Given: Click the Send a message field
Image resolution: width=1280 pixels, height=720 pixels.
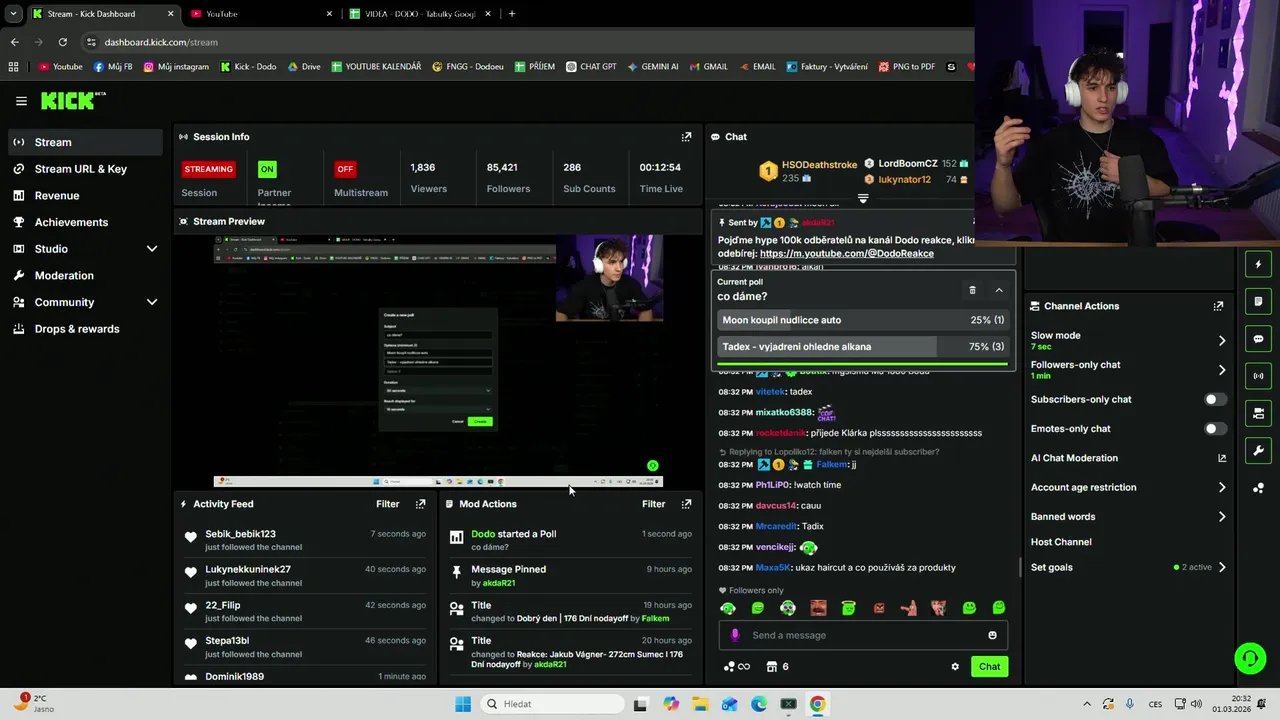Looking at the screenshot, I should (863, 635).
